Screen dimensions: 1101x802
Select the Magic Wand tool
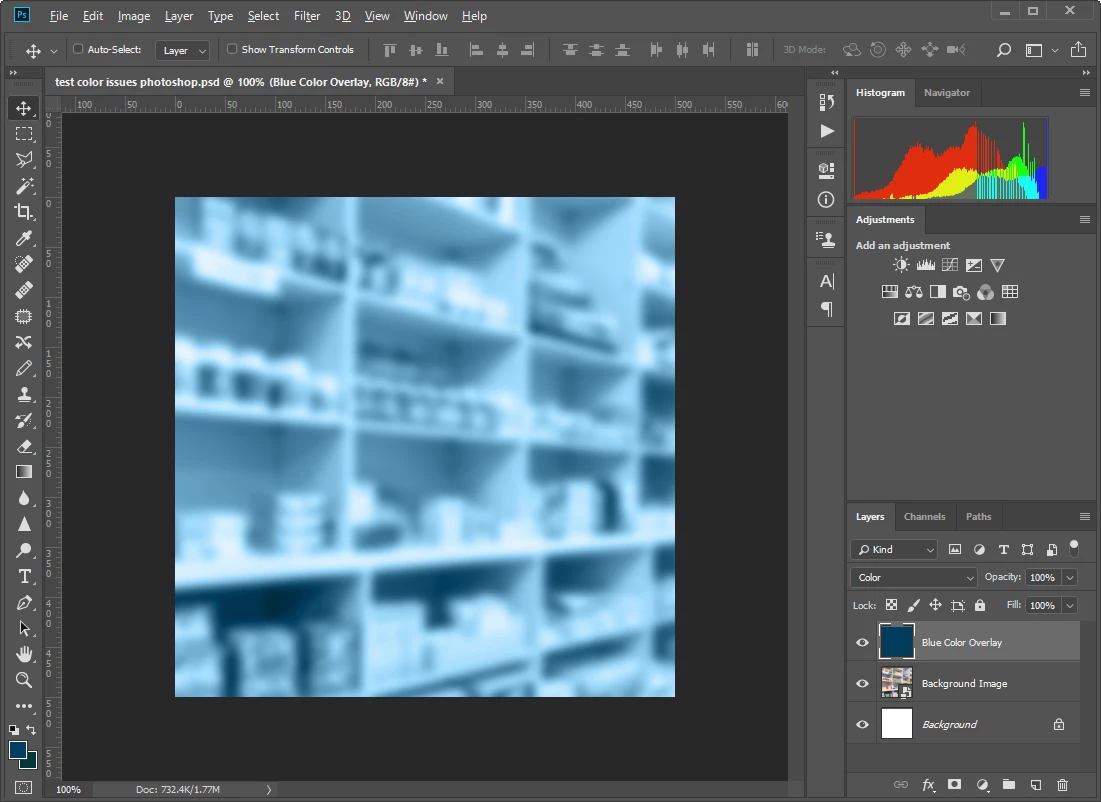(24, 186)
